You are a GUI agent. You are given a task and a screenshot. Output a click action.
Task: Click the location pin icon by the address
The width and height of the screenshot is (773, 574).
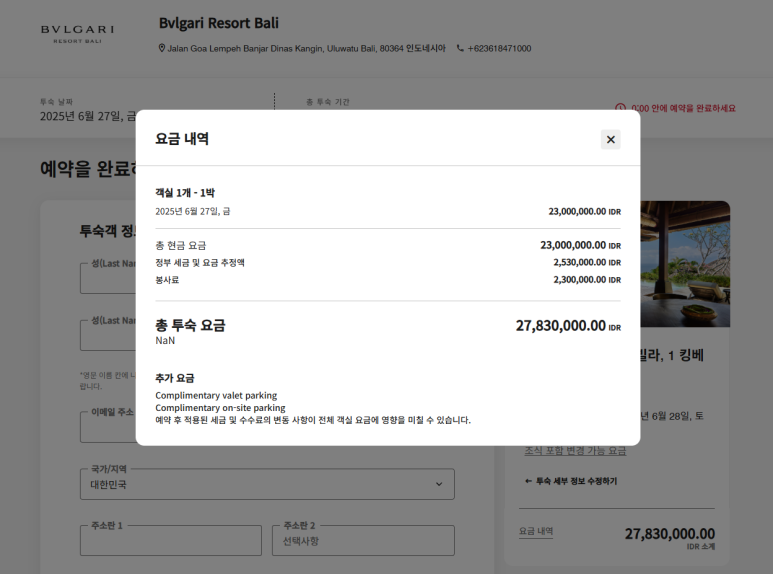tap(162, 48)
